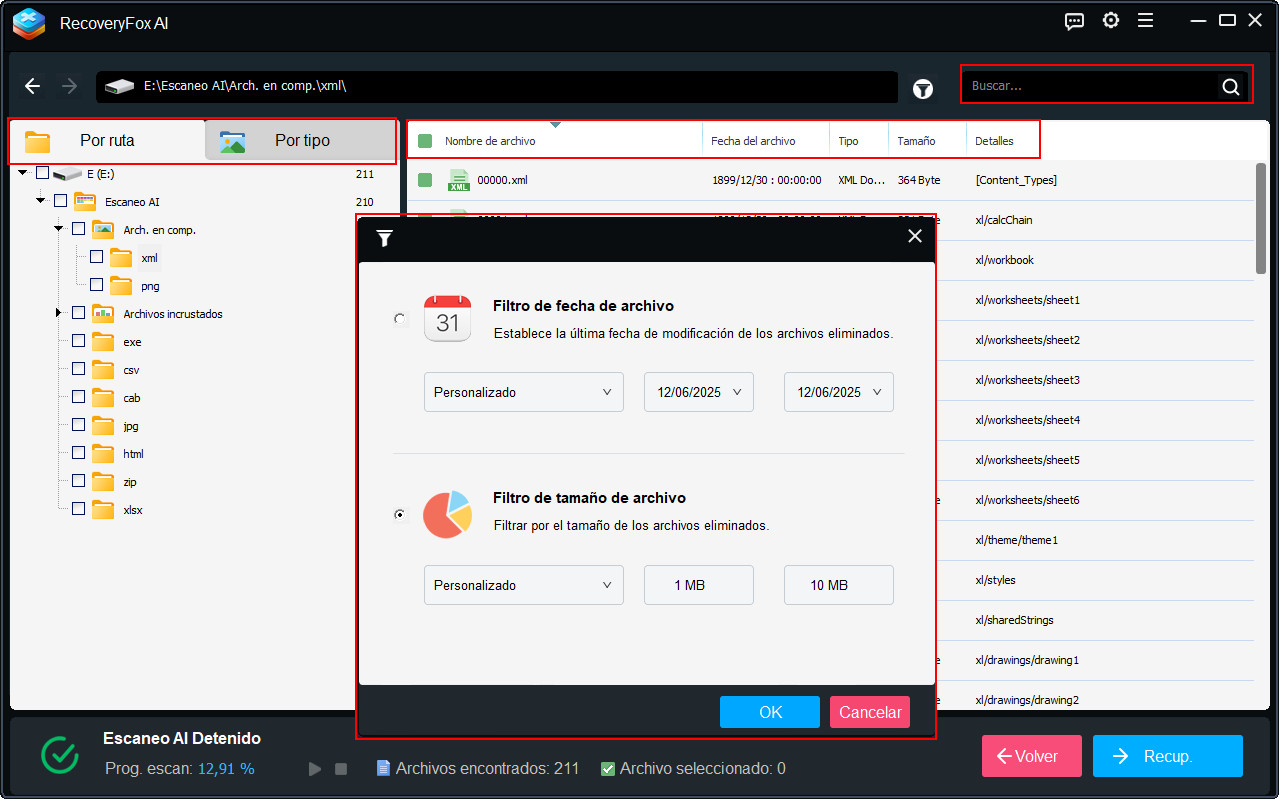Switch to the Por tipo tab
Image resolution: width=1279 pixels, height=799 pixels.
point(299,140)
